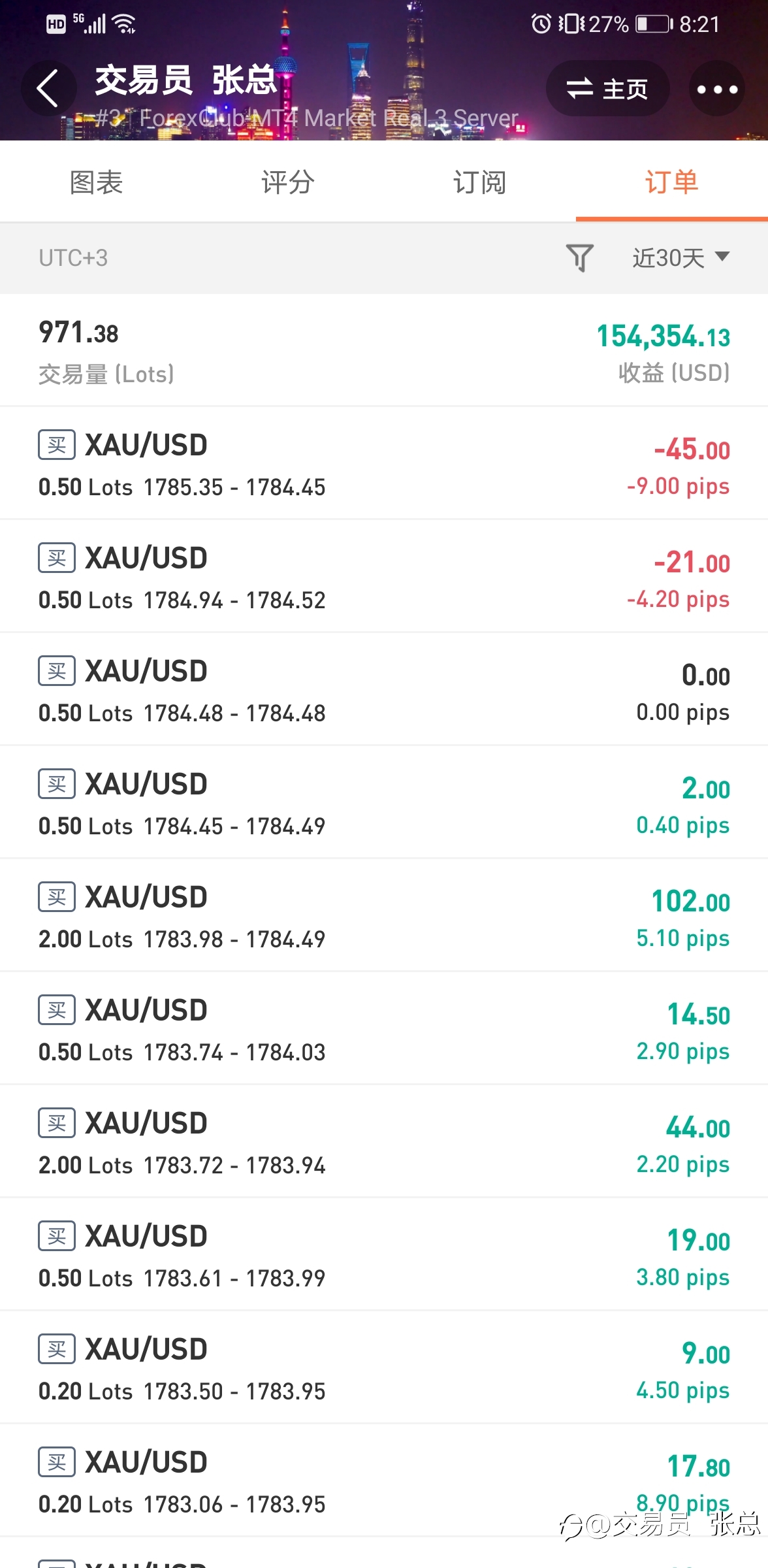The height and width of the screenshot is (1568, 768).
Task: Tap the 154,354.13 total profit figure
Action: coord(664,336)
